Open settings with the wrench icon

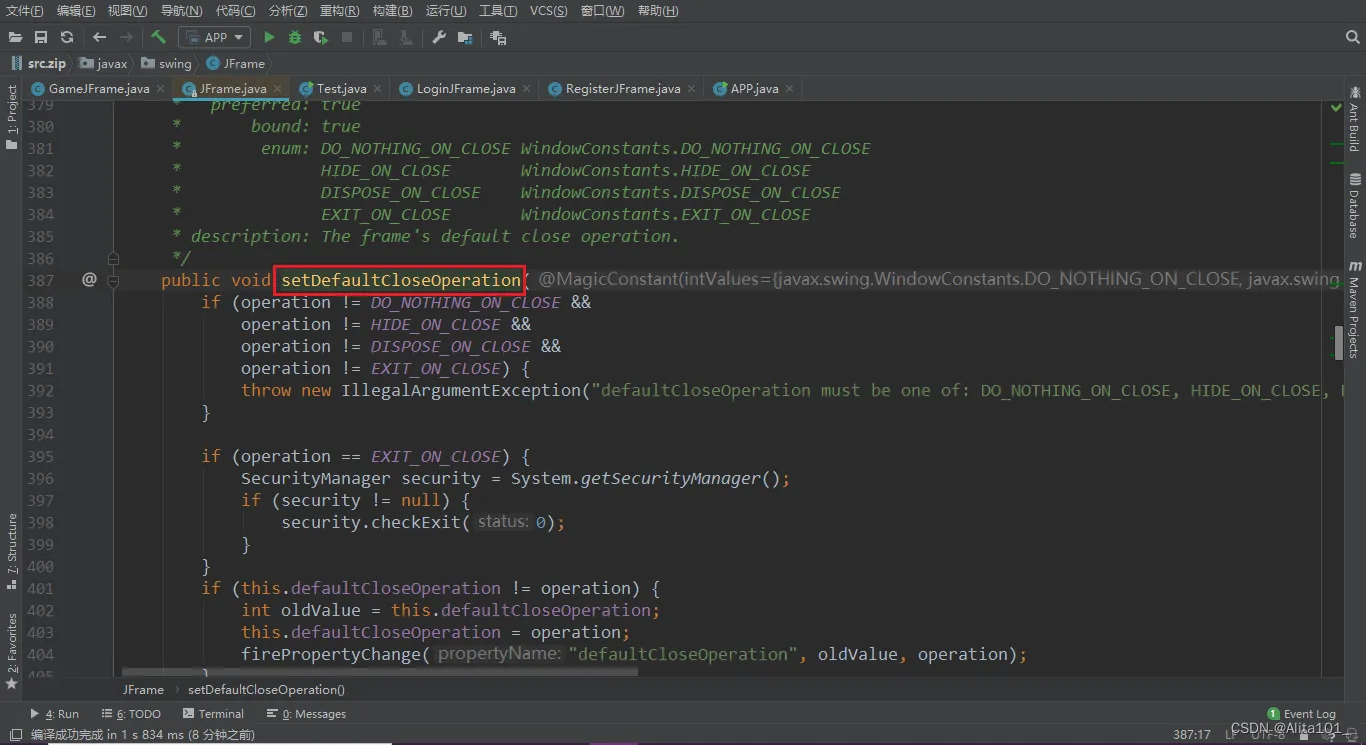pyautogui.click(x=439, y=37)
